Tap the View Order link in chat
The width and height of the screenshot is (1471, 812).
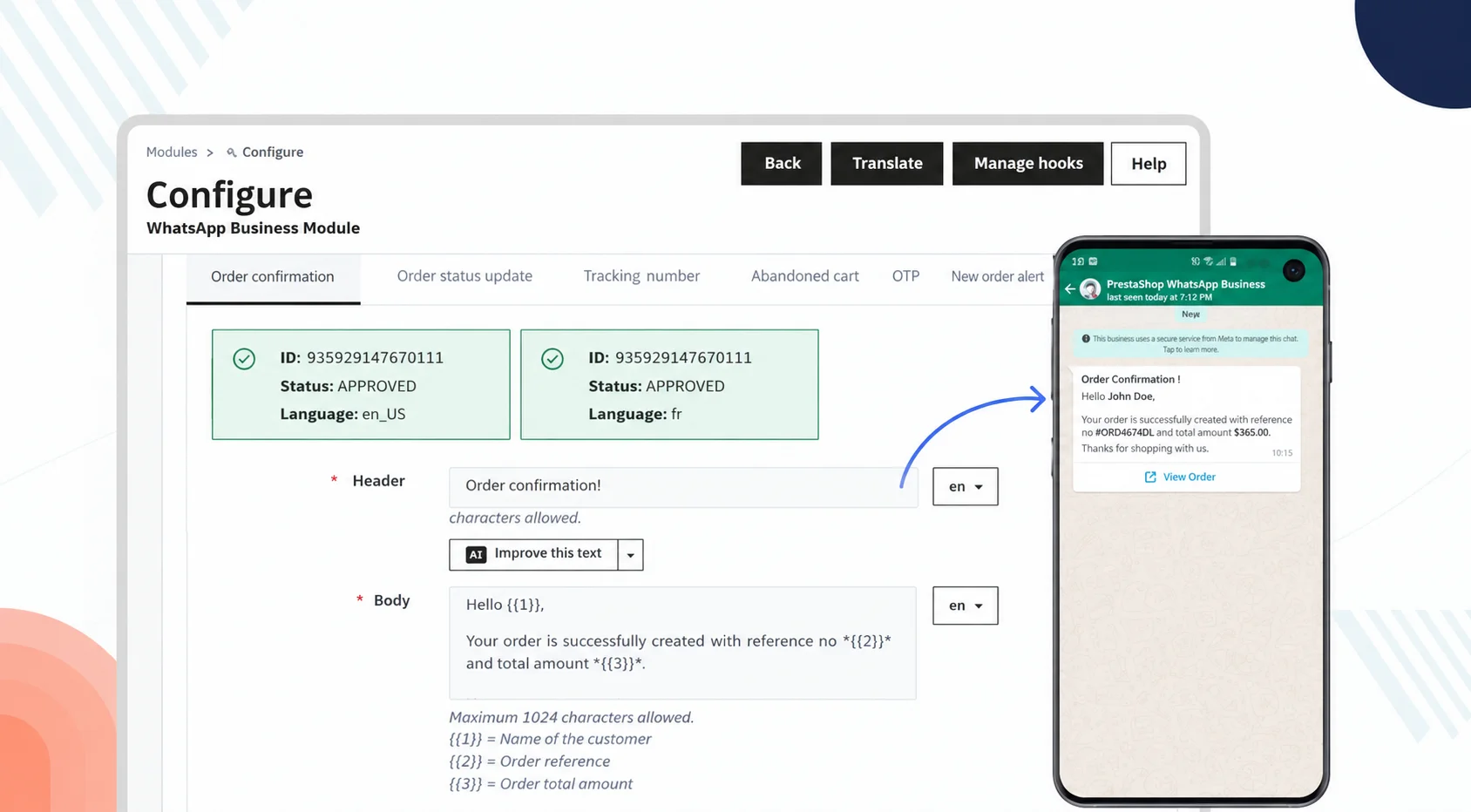(1189, 477)
